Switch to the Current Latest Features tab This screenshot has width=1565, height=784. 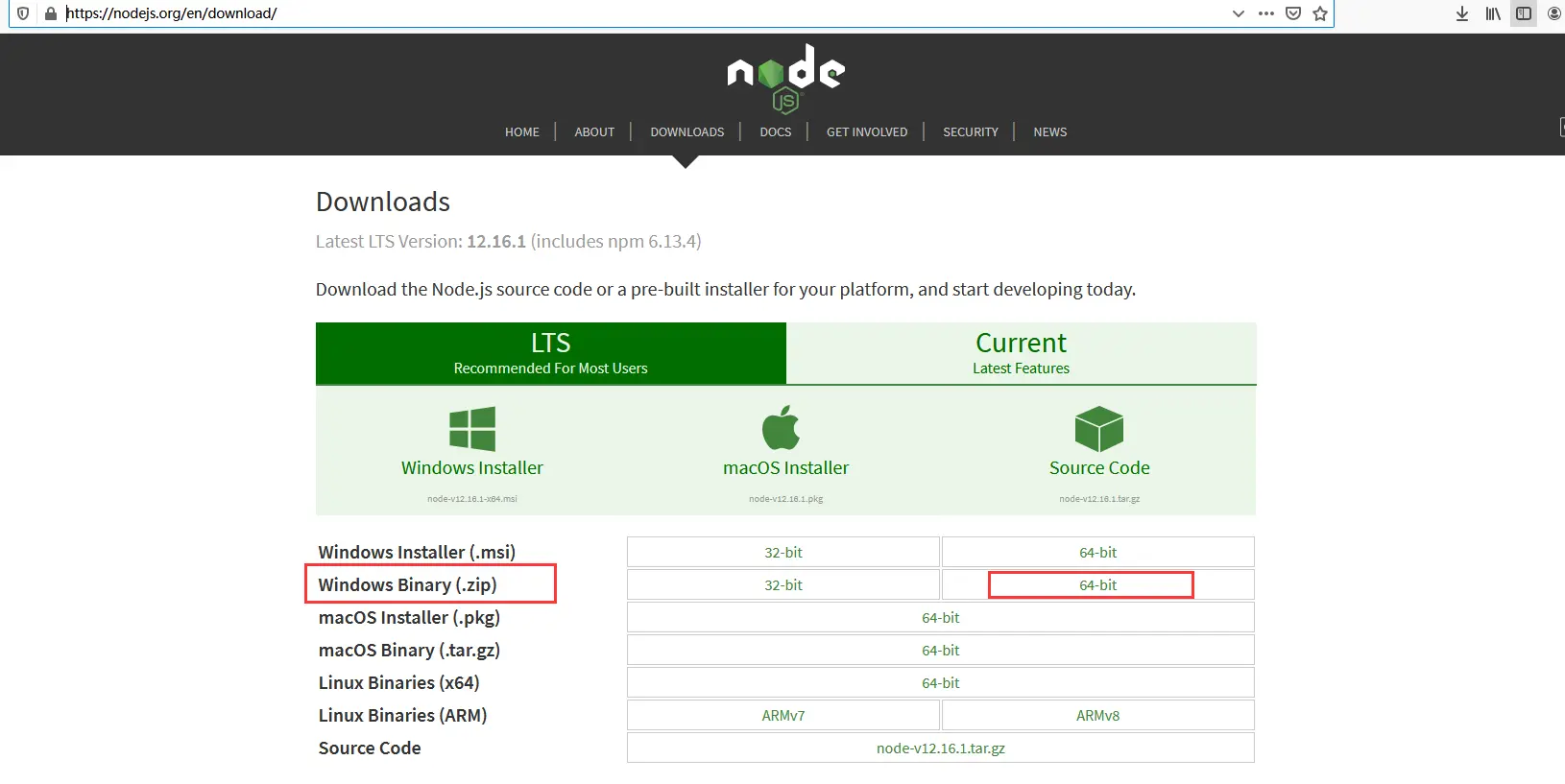point(1022,353)
